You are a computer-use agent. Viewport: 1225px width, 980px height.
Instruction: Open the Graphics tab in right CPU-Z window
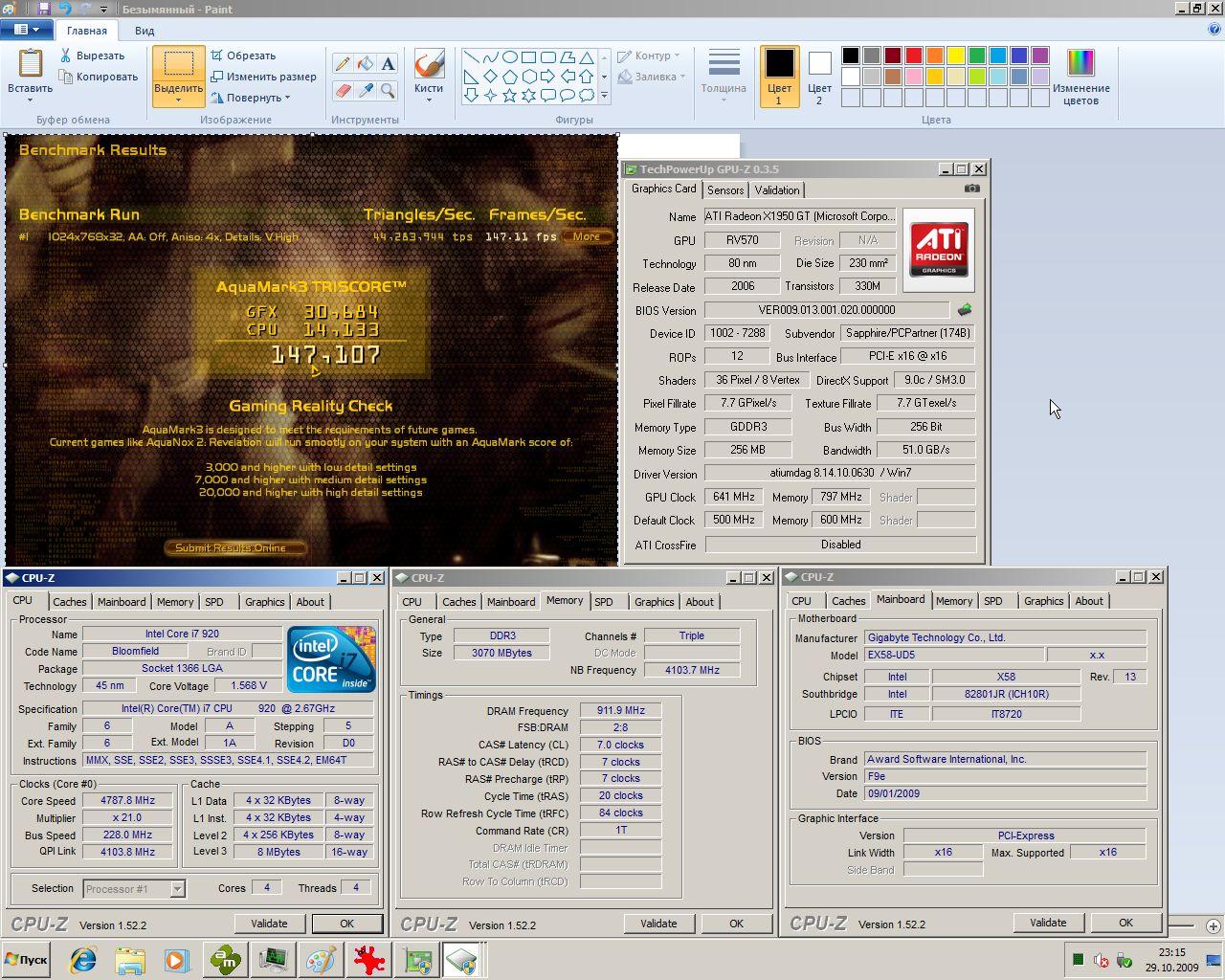(1044, 601)
